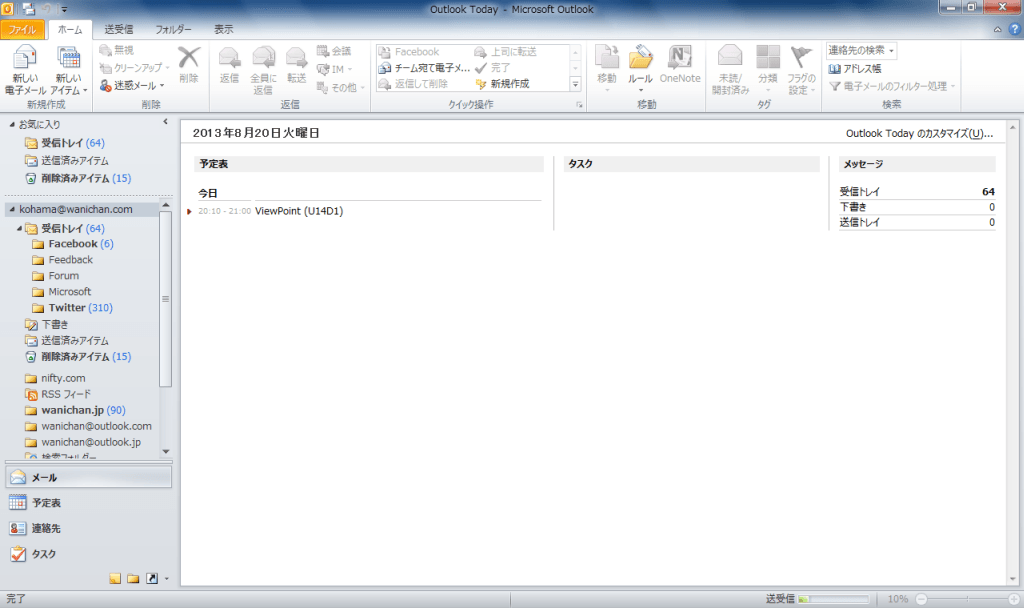Image resolution: width=1024 pixels, height=608 pixels.
Task: Switch to 予定表 calendar view
Action: point(89,503)
